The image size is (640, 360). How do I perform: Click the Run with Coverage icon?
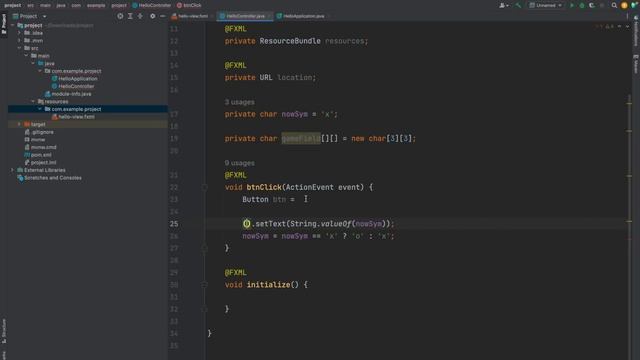point(591,5)
